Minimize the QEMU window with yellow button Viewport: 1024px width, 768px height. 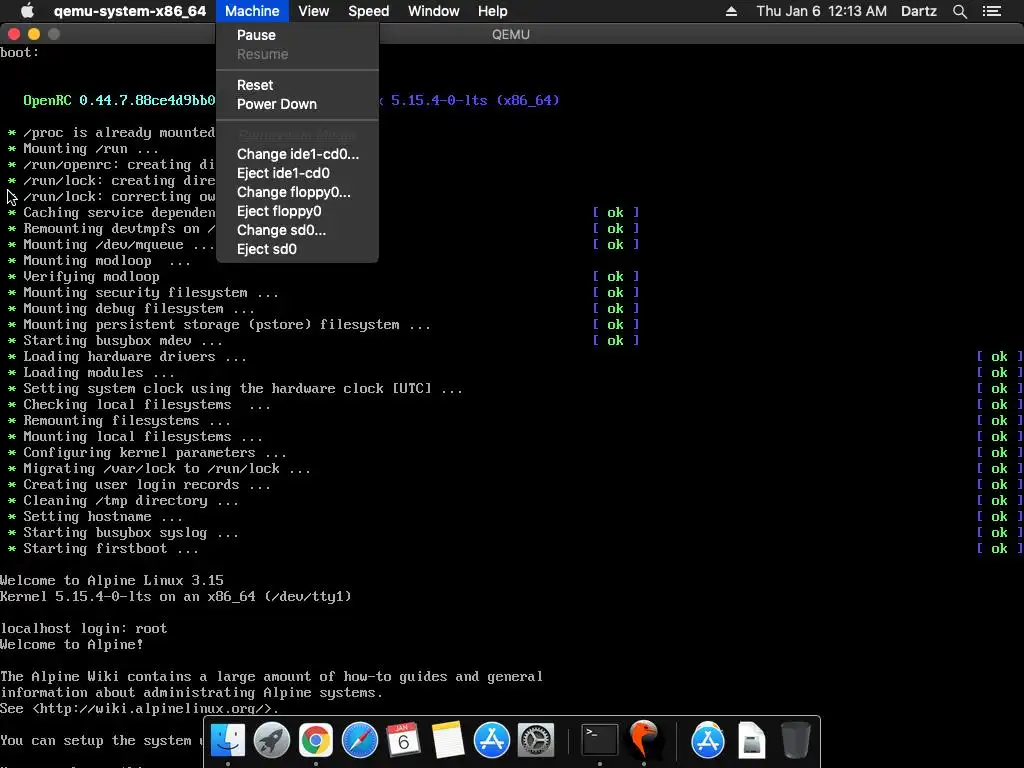click(x=34, y=34)
